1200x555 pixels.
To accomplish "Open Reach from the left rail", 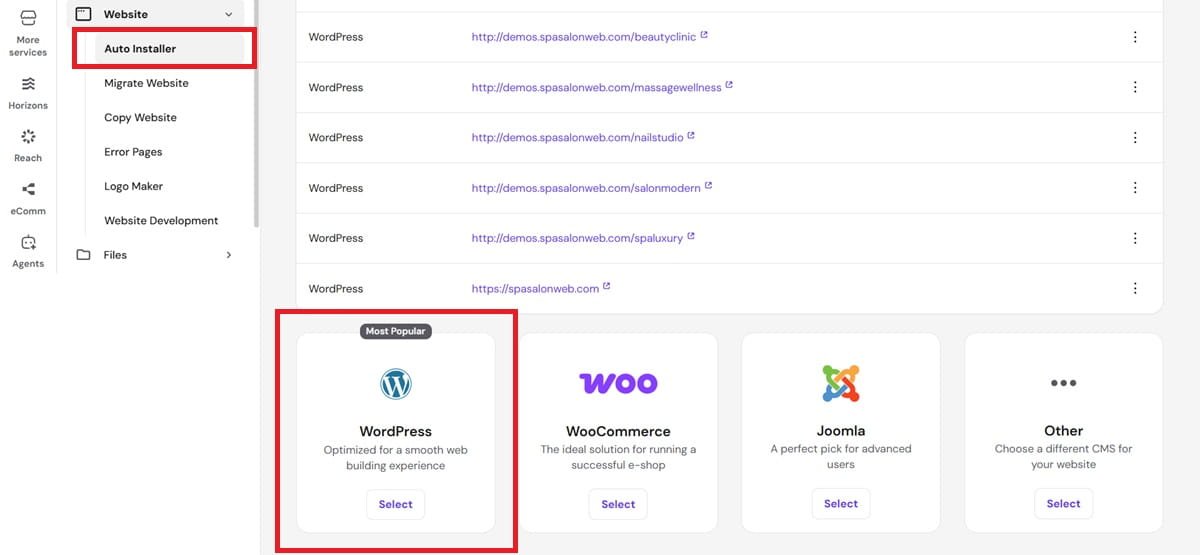I will point(28,144).
